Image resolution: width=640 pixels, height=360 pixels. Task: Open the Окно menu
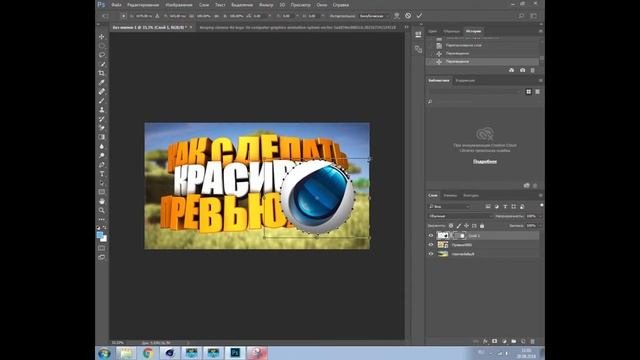point(322,5)
